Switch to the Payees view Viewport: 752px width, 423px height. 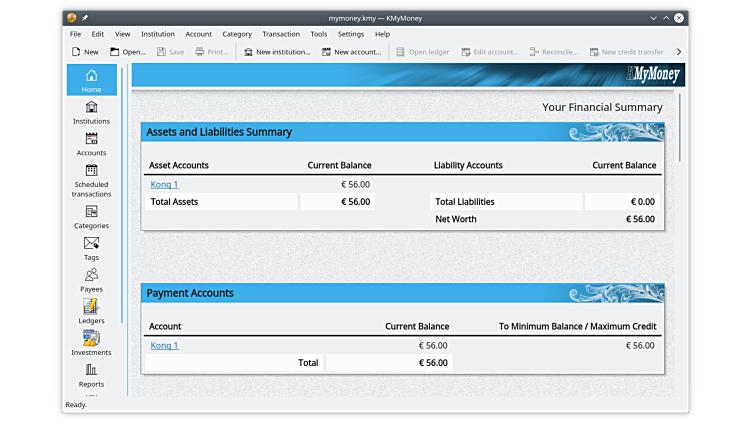coord(91,280)
